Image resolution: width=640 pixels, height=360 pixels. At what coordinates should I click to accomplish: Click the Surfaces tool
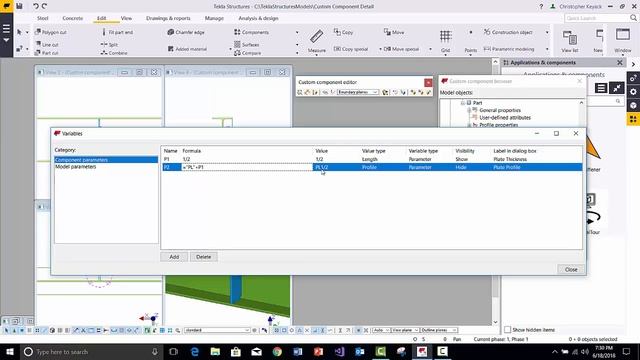coord(247,44)
